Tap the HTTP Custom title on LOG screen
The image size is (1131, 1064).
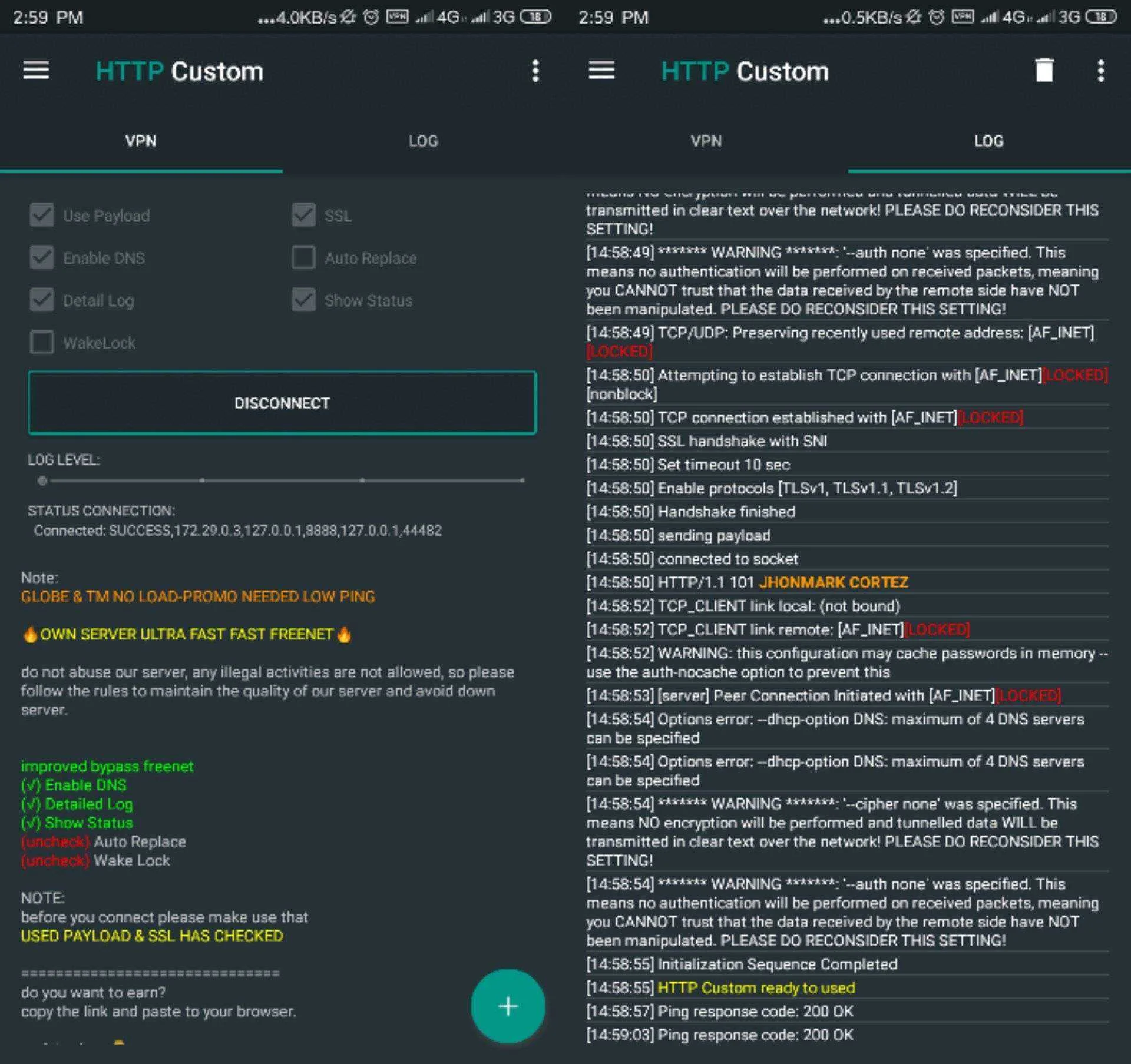click(x=745, y=71)
